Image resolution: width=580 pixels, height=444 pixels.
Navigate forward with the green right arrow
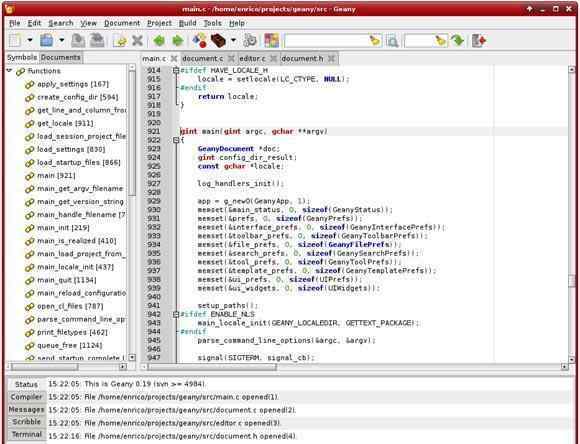click(178, 40)
